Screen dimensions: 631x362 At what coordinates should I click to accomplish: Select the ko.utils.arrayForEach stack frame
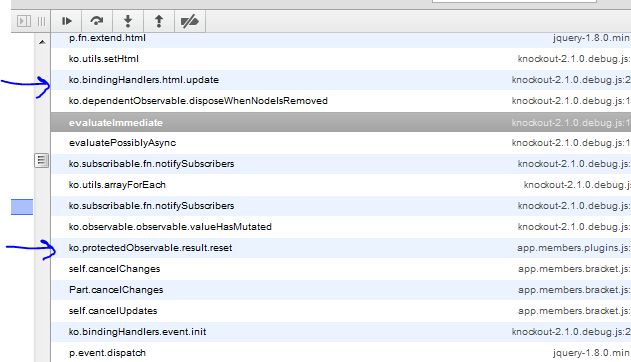(341, 185)
